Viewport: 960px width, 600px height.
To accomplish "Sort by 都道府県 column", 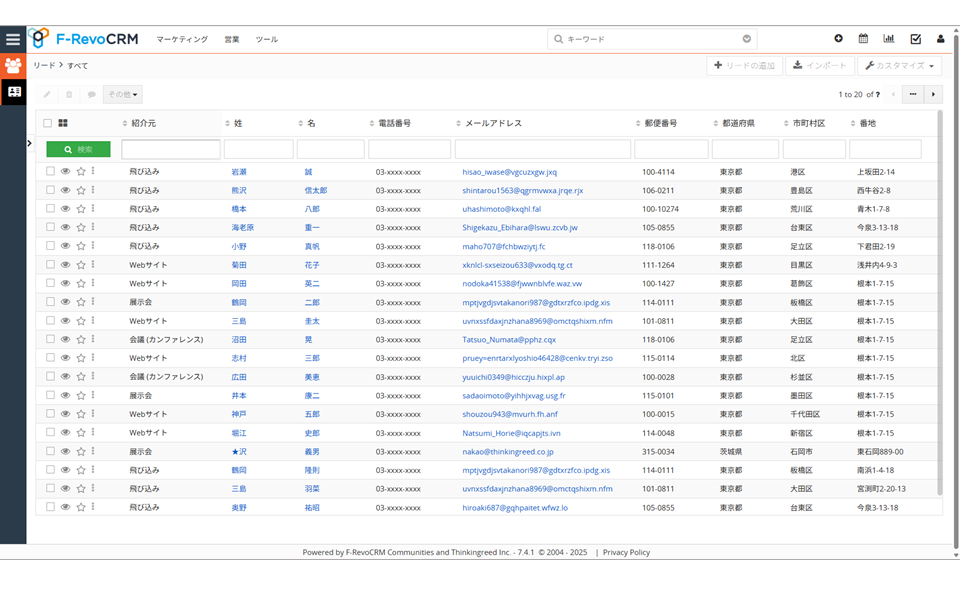I will click(733, 123).
